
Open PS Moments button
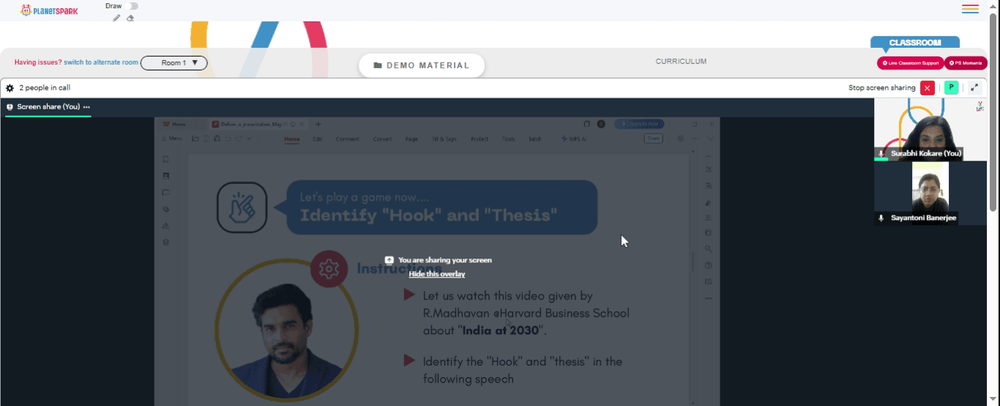tap(966, 63)
